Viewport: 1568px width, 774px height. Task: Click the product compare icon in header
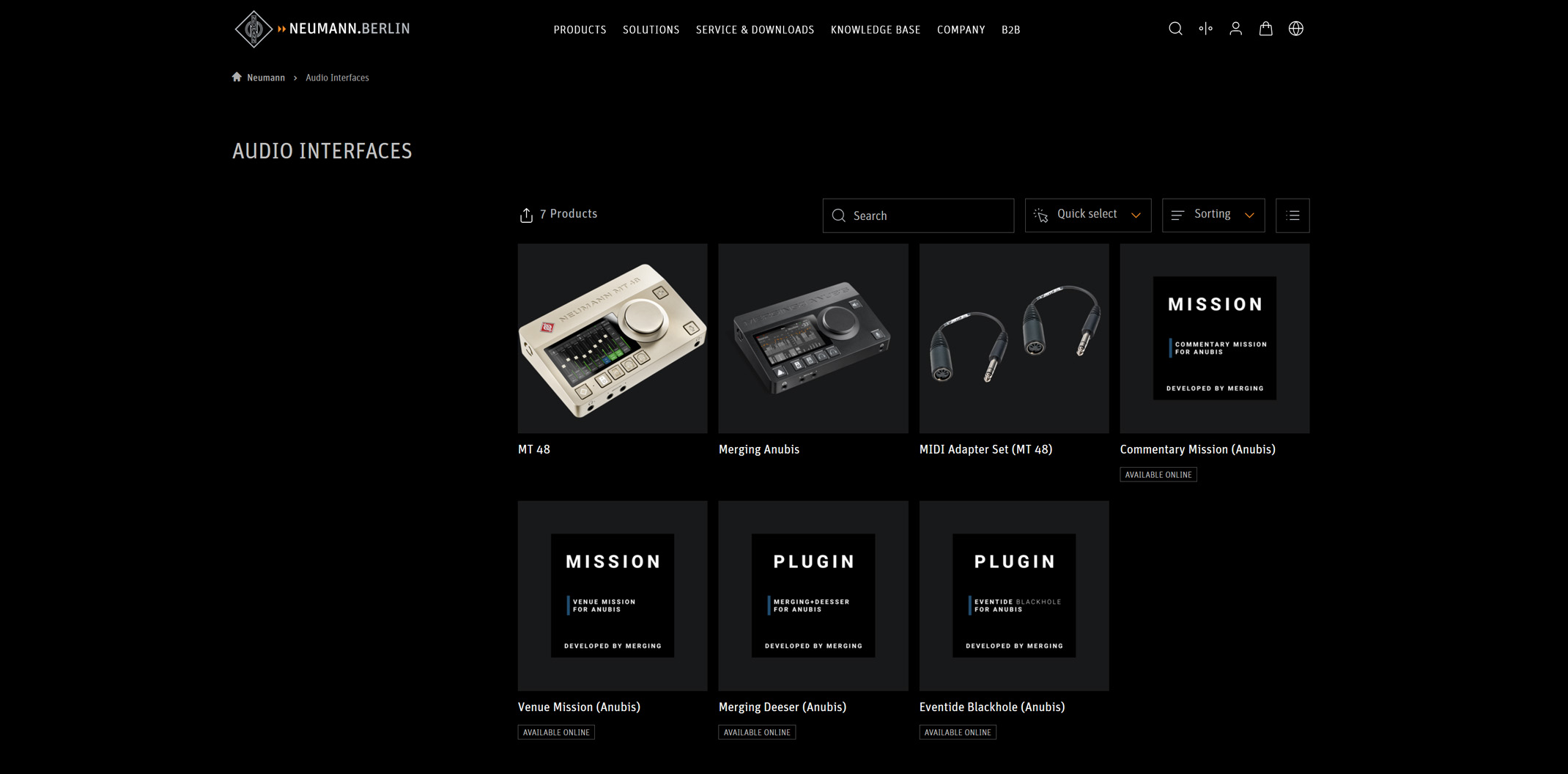(1205, 29)
